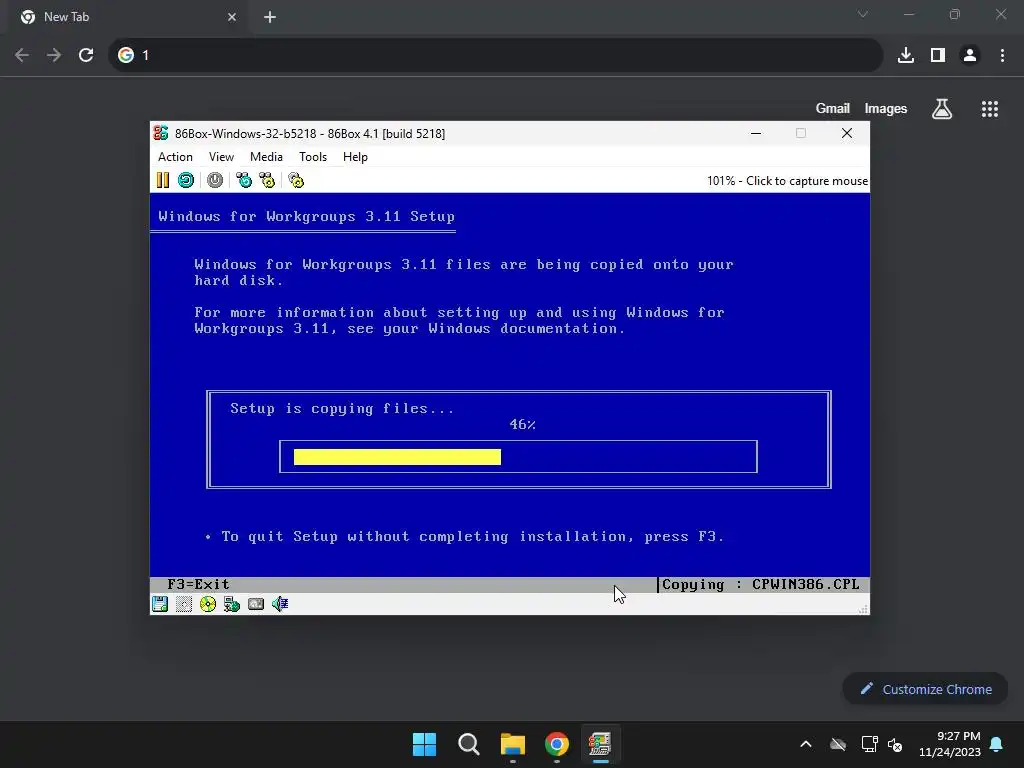Click the yellow setup progress bar
Screen dimensions: 1024x768
click(397, 456)
